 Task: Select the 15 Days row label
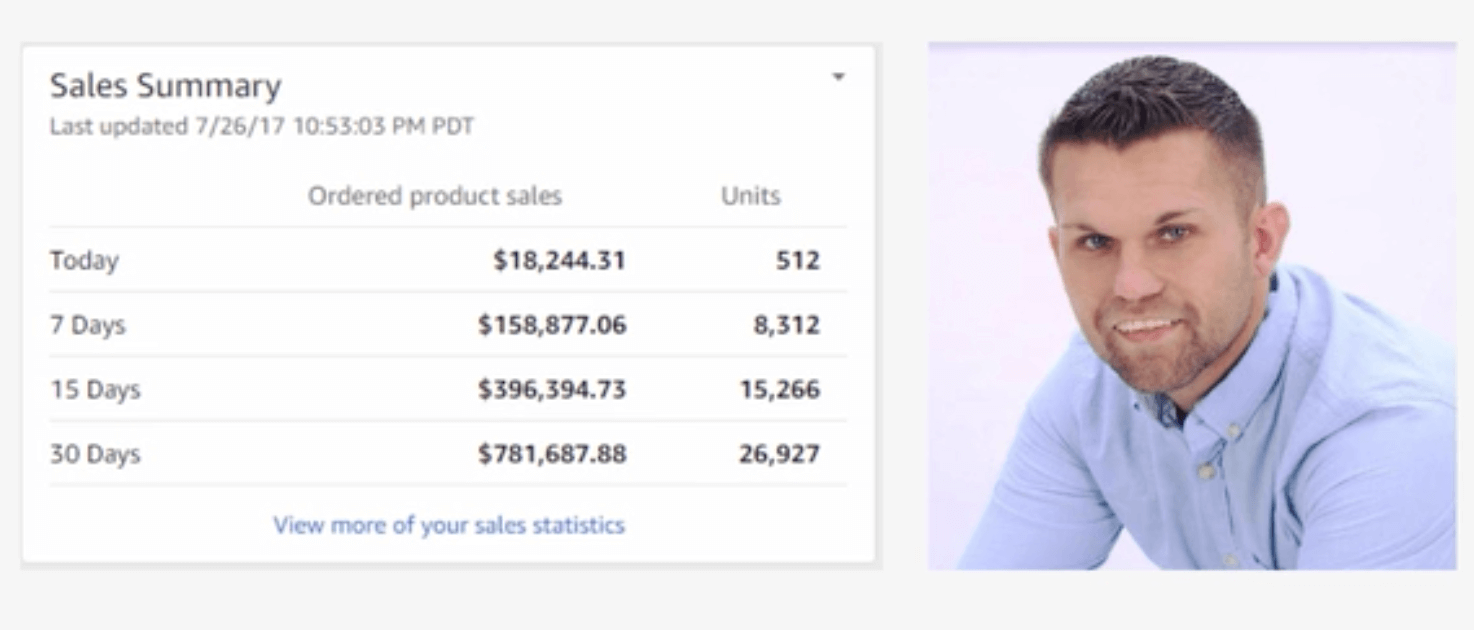tap(96, 390)
